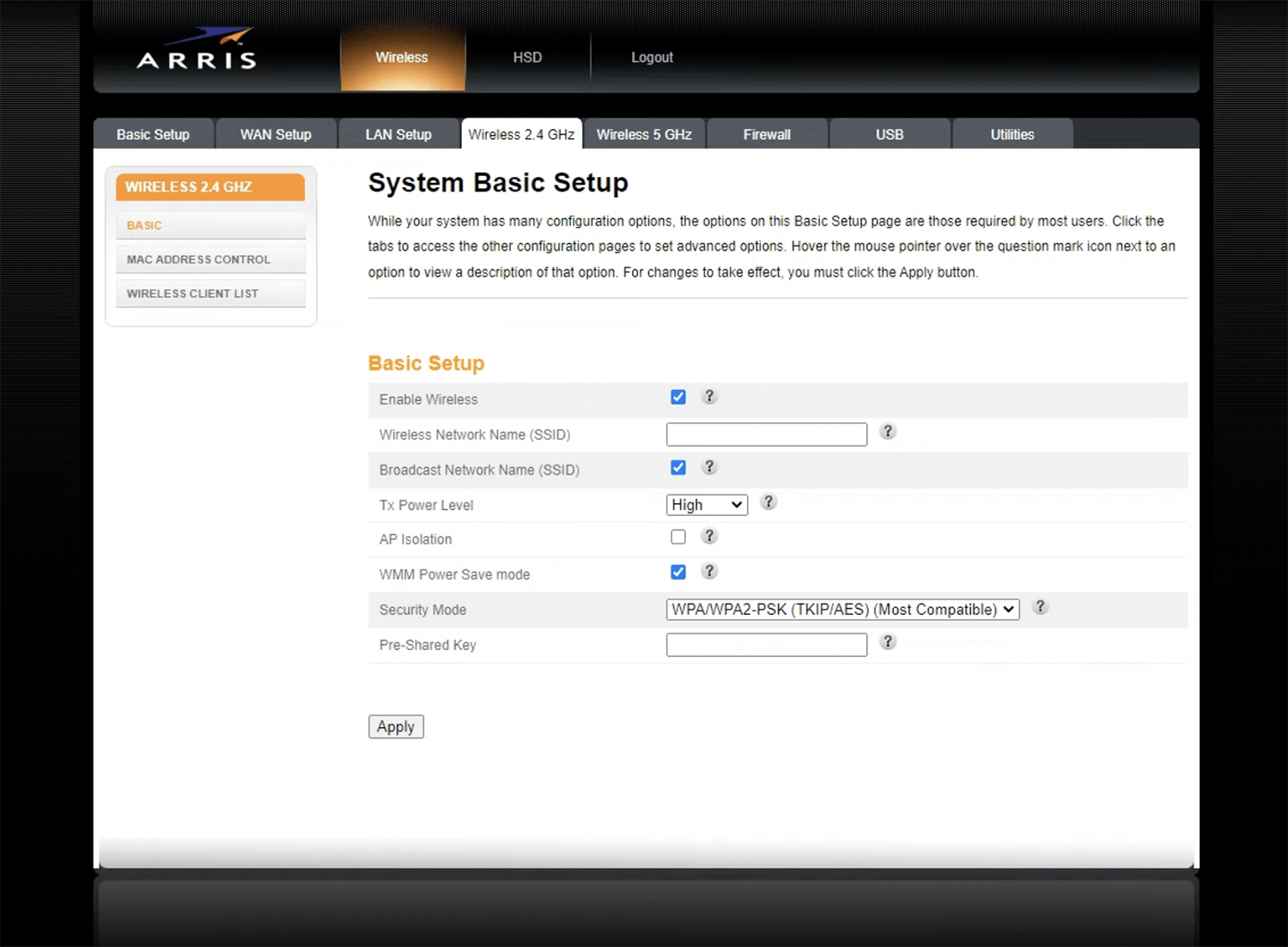Screen dimensions: 1288x947
Task: Click help icon for Broadcast Network Name
Action: tap(708, 467)
